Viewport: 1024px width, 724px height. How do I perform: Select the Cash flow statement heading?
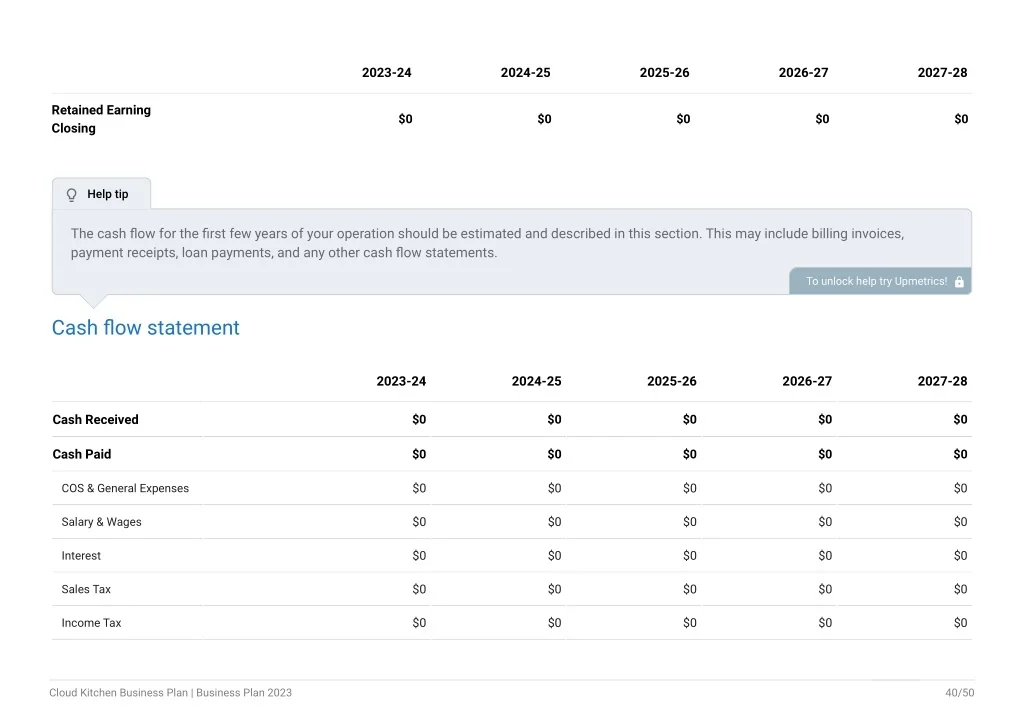pyautogui.click(x=146, y=328)
